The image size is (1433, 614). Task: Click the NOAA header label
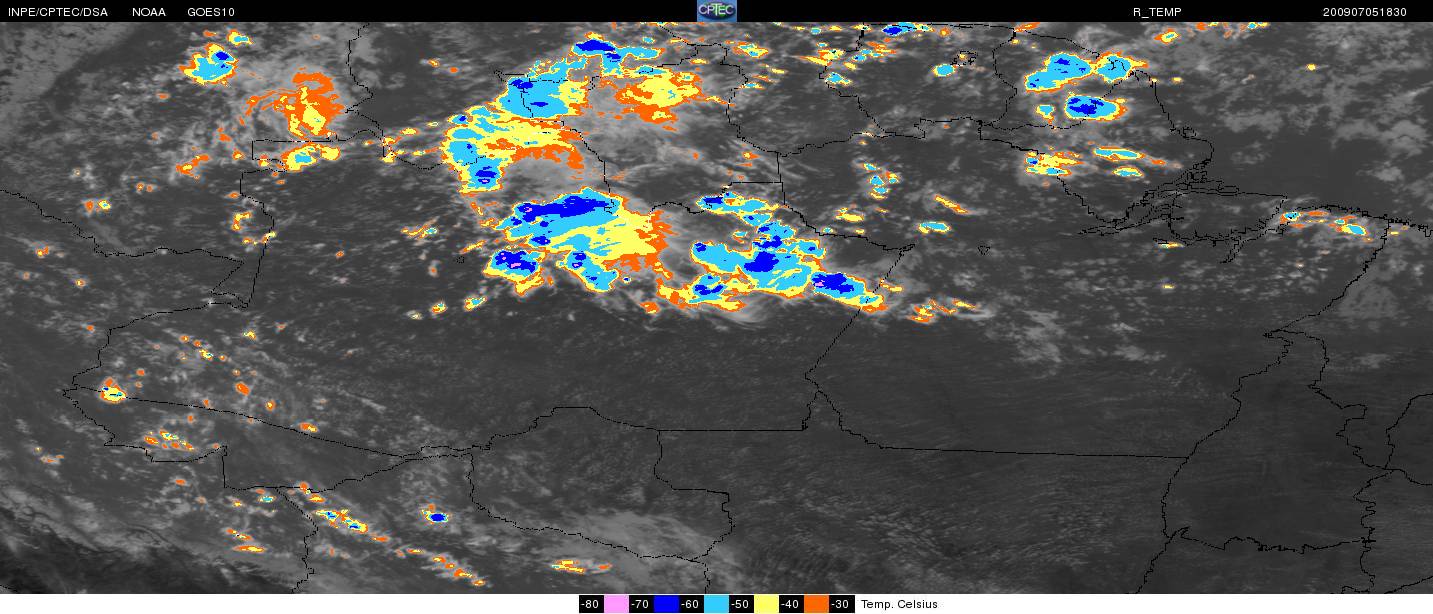click(x=149, y=12)
